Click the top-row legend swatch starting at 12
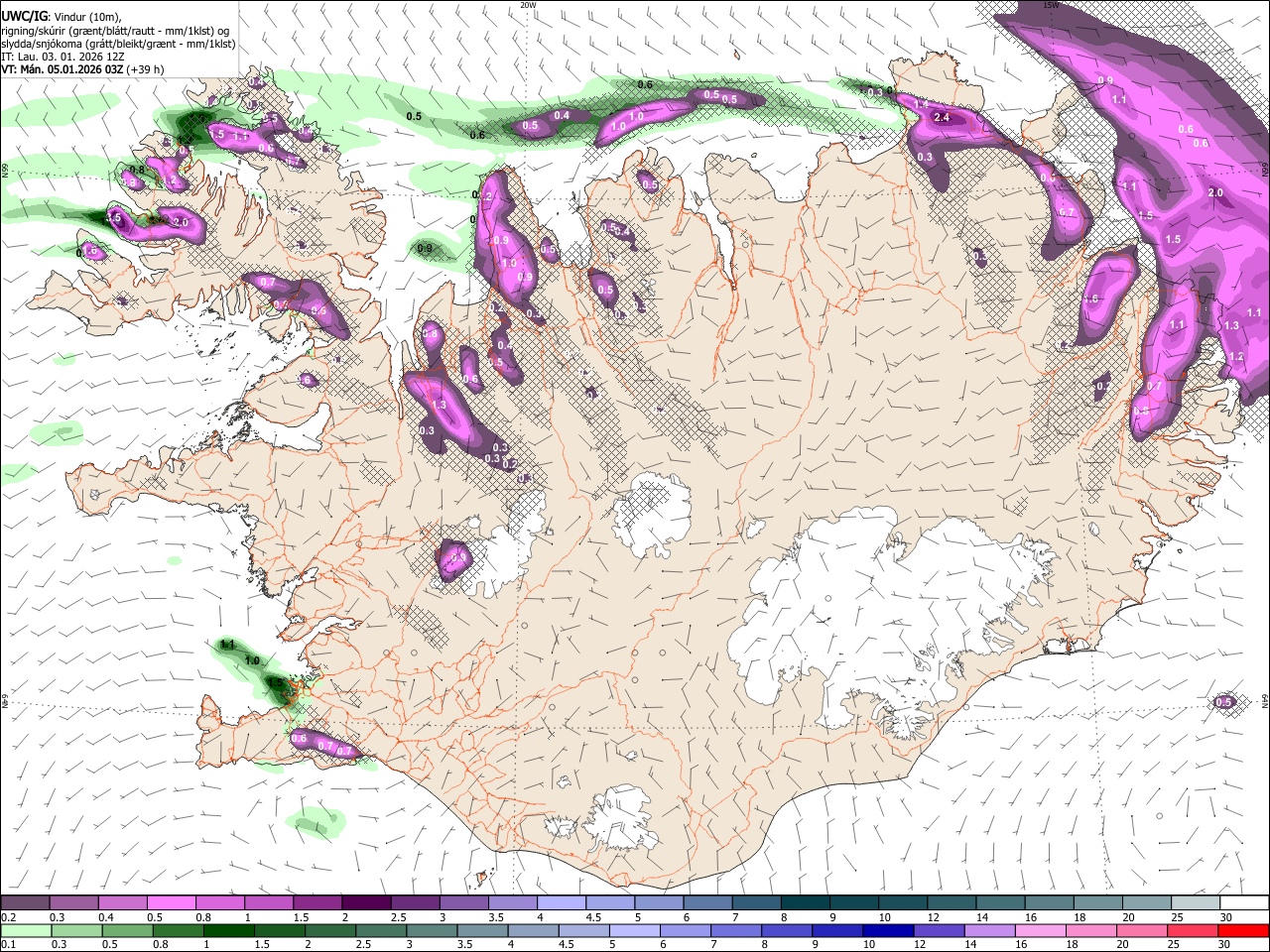 [x=952, y=903]
